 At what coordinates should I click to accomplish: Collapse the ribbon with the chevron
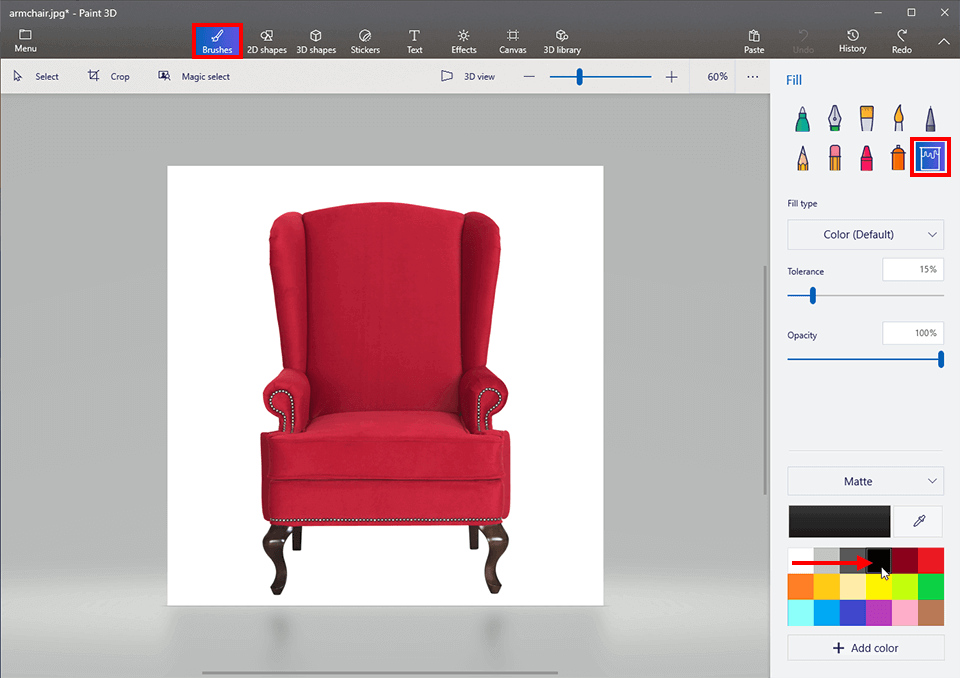pyautogui.click(x=943, y=42)
